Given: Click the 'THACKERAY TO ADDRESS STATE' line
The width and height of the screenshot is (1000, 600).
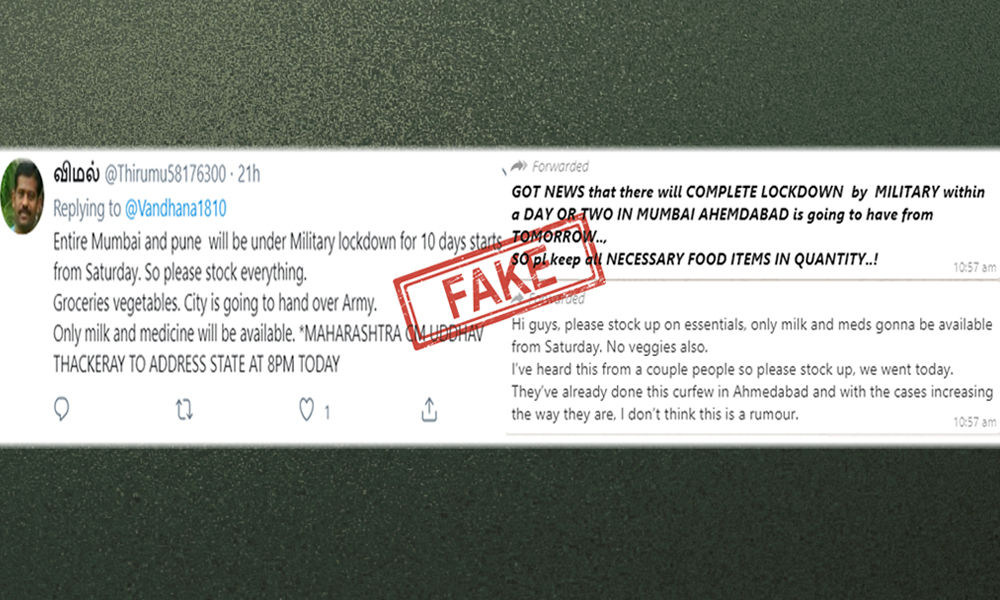Looking at the screenshot, I should [196, 364].
